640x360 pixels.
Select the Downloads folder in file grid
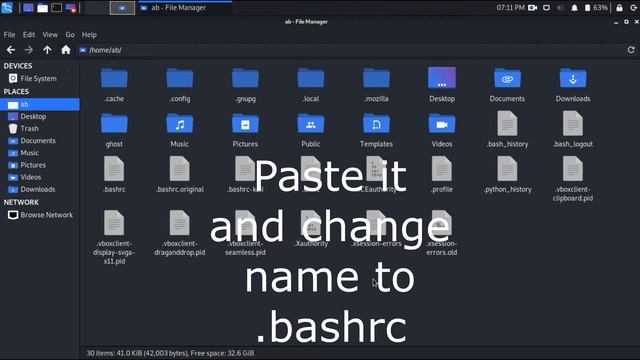coord(573,84)
